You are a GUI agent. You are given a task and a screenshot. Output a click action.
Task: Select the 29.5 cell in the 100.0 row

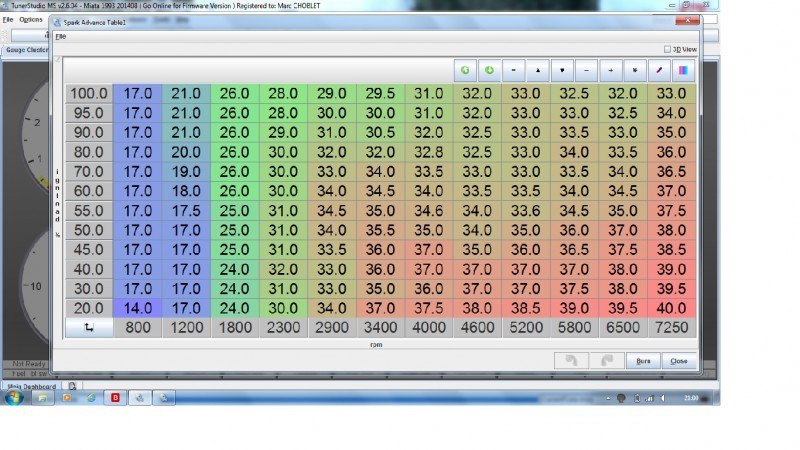pos(380,93)
